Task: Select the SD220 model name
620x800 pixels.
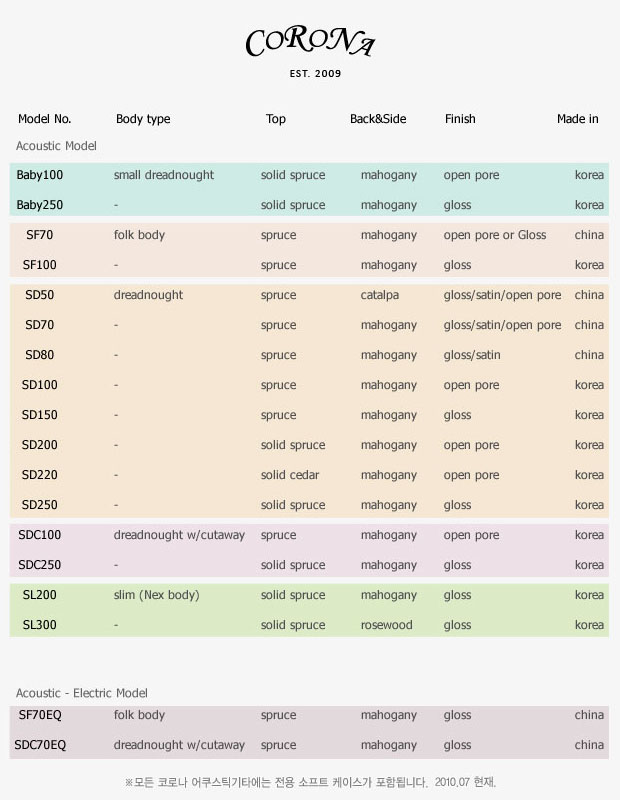Action: (x=39, y=475)
